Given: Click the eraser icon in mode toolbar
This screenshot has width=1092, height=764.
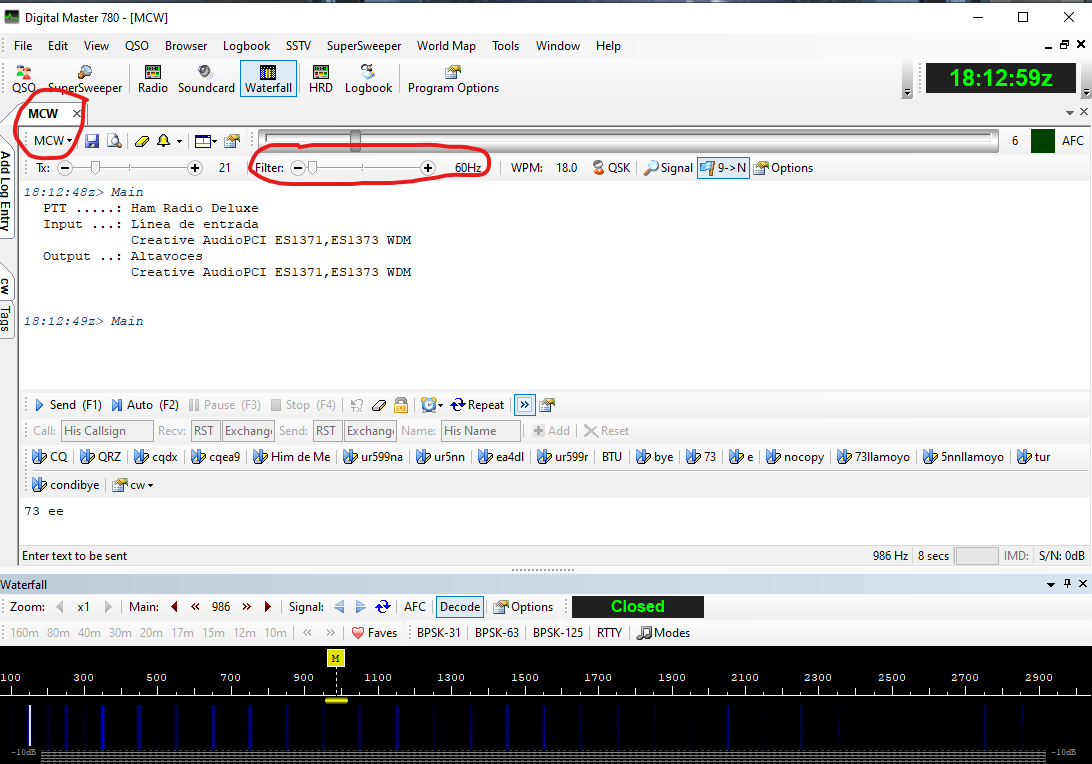Looking at the screenshot, I should (141, 141).
